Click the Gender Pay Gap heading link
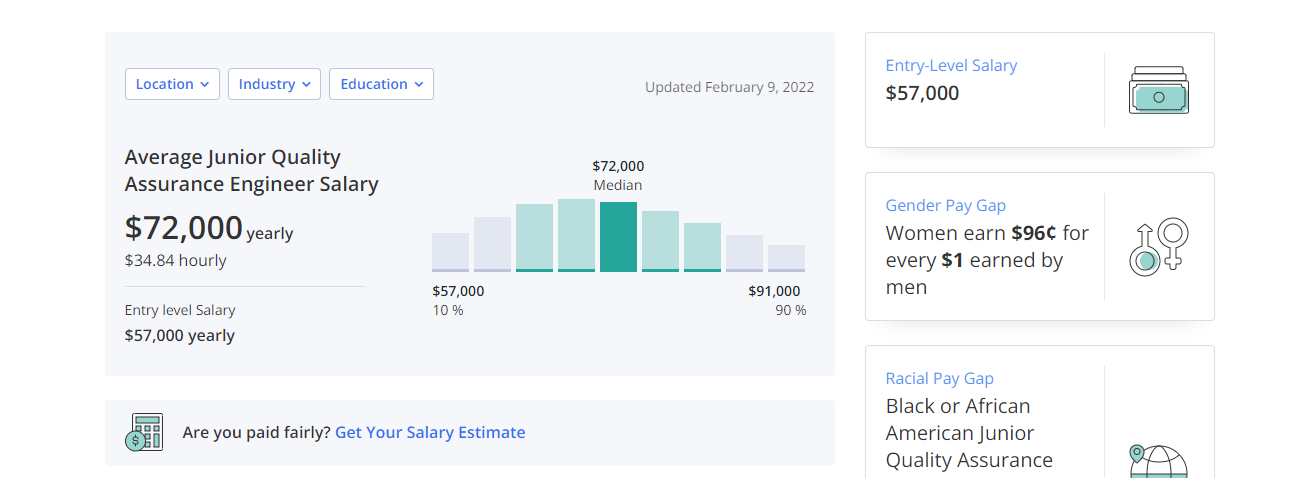Screen dimensions: 1301x478 (945, 205)
